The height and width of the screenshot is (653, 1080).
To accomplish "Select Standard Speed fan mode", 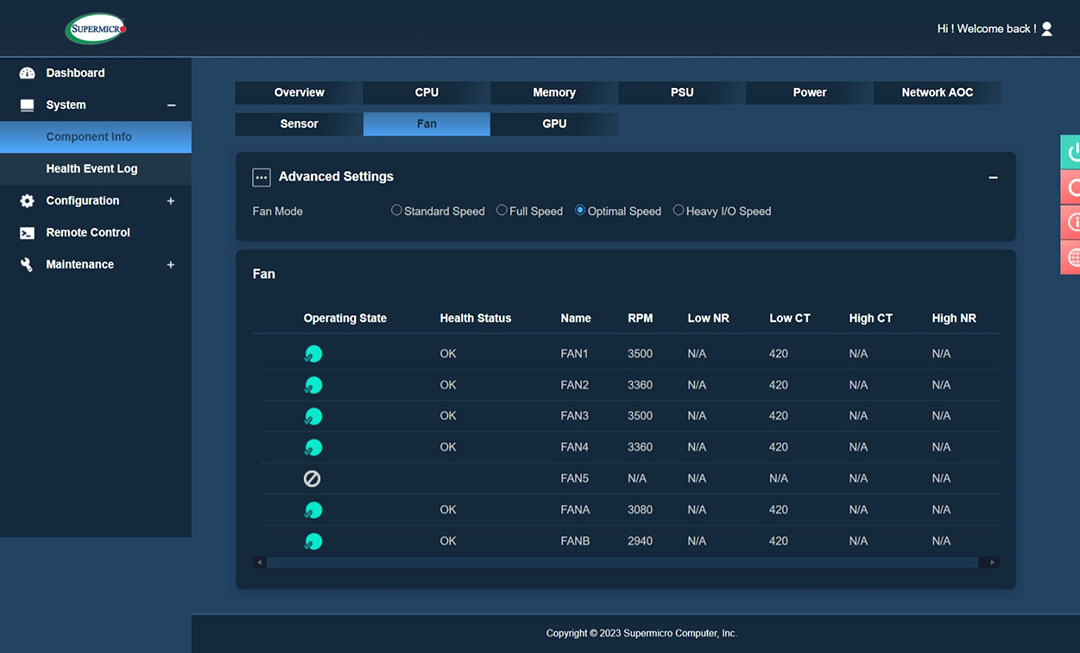I will pyautogui.click(x=396, y=210).
